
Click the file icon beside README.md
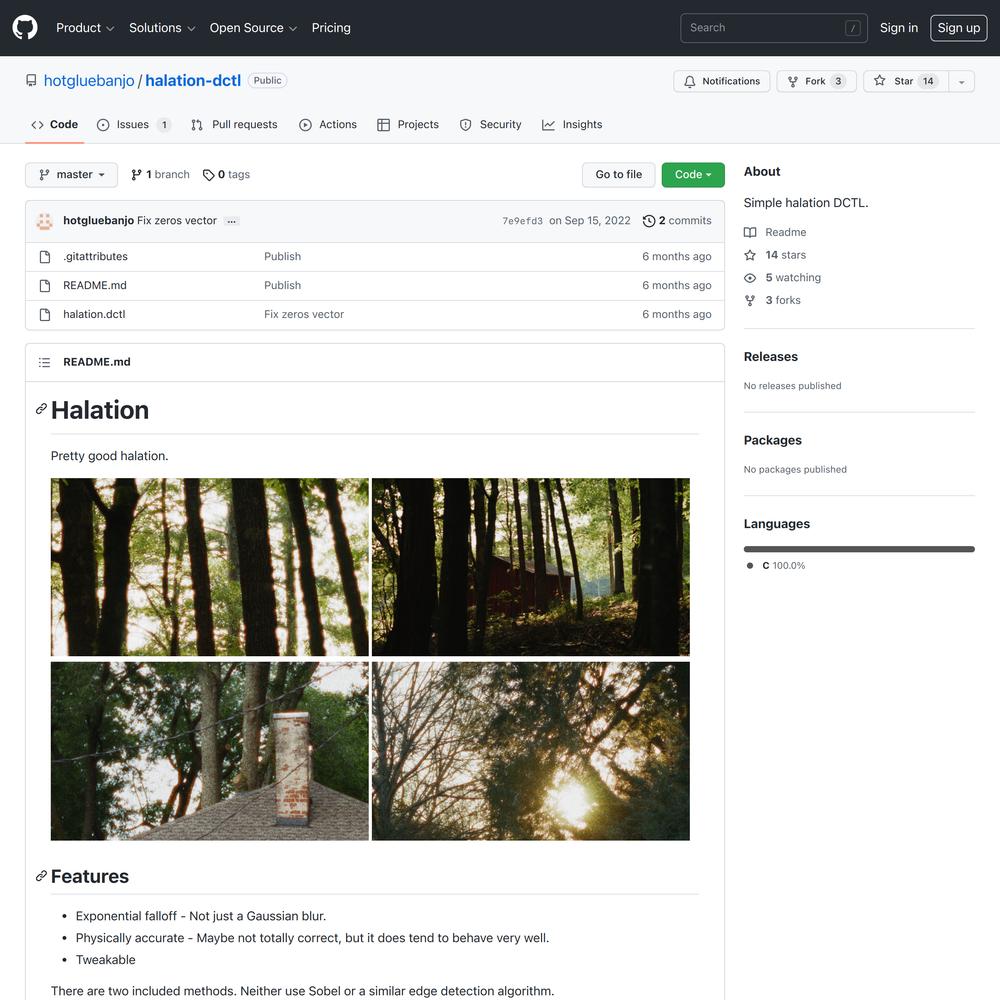[45, 286]
